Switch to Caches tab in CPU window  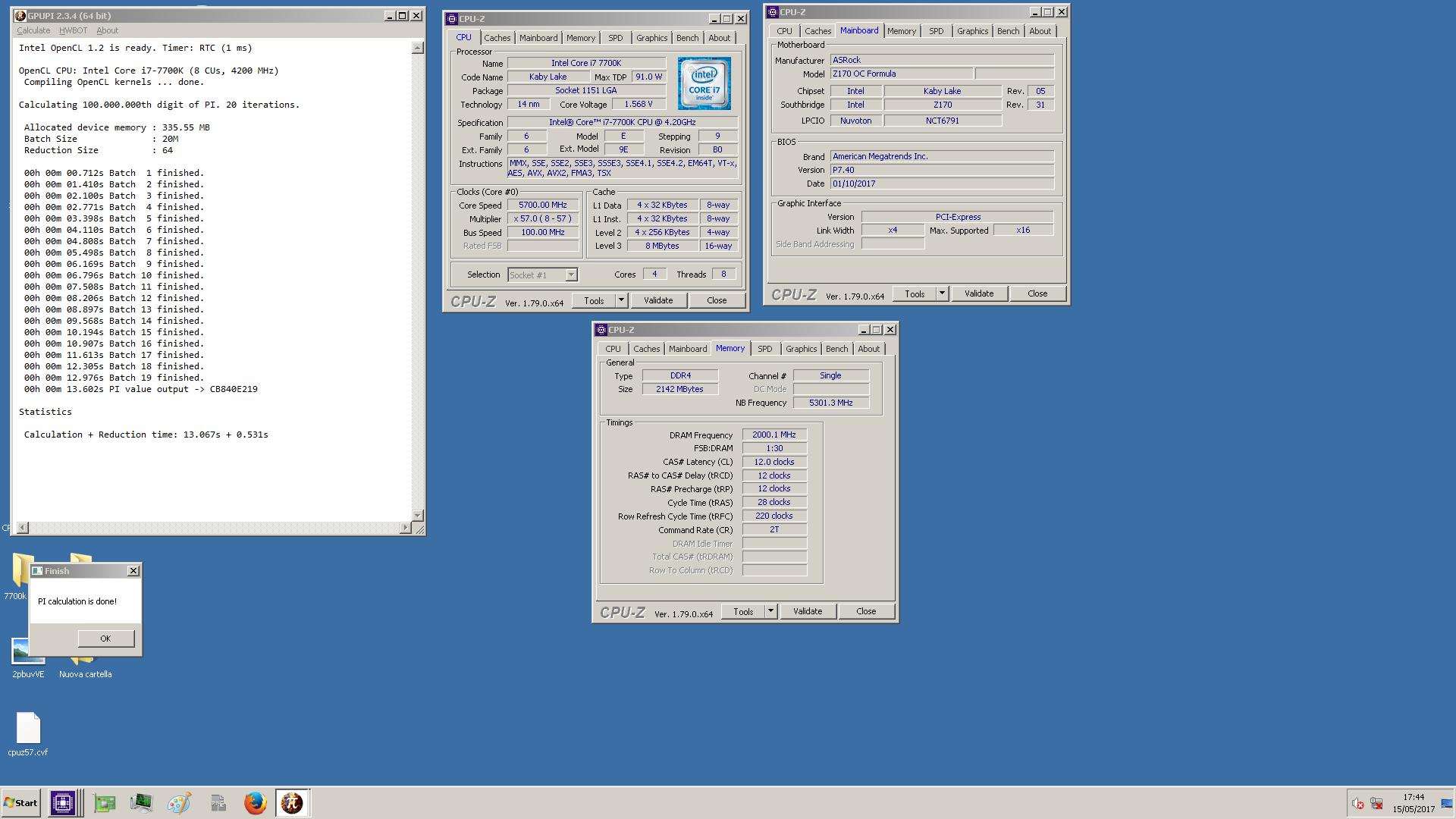point(497,38)
